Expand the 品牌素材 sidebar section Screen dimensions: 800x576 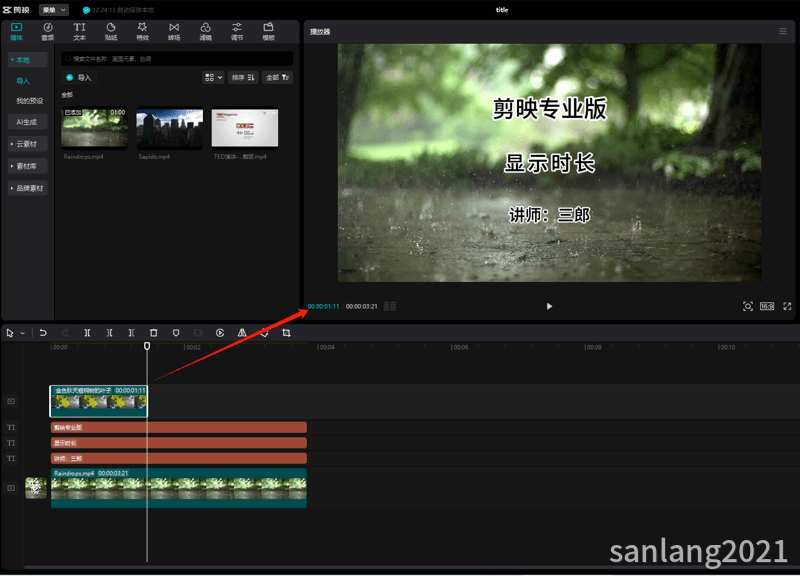pyautogui.click(x=28, y=188)
